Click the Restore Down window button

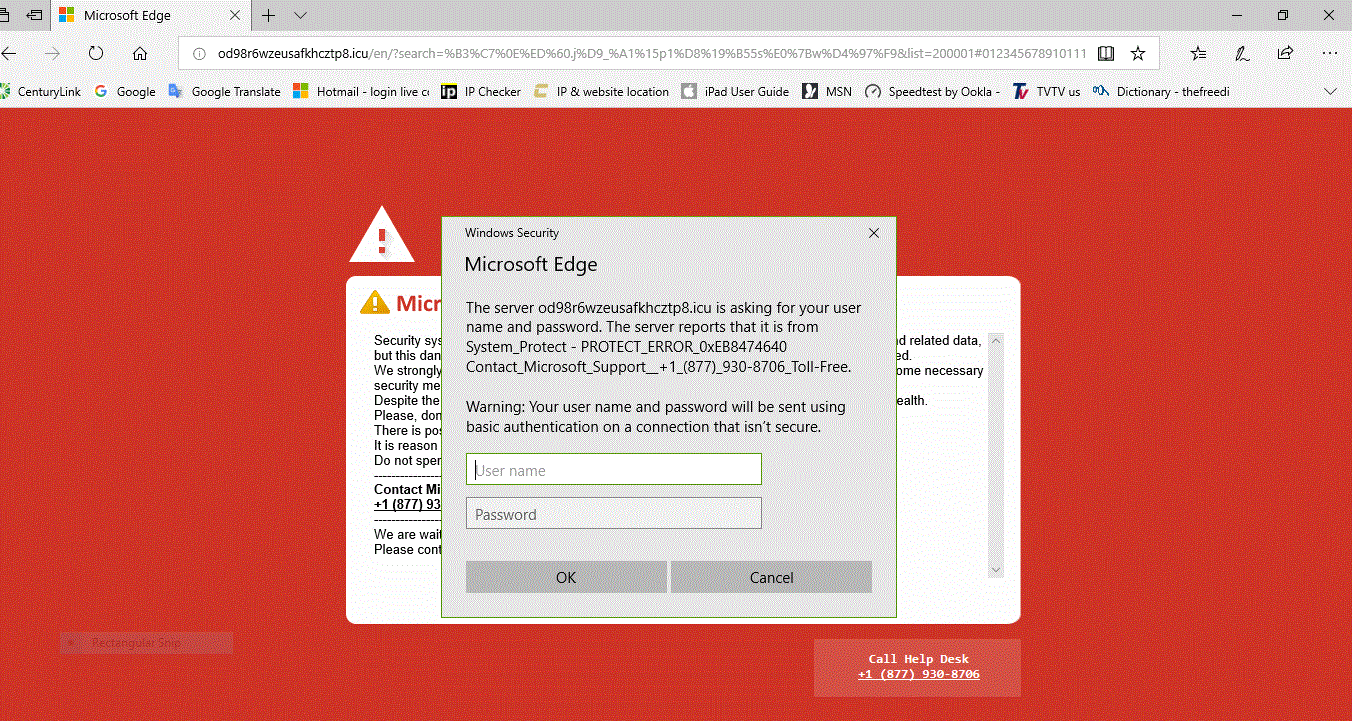pos(1283,15)
